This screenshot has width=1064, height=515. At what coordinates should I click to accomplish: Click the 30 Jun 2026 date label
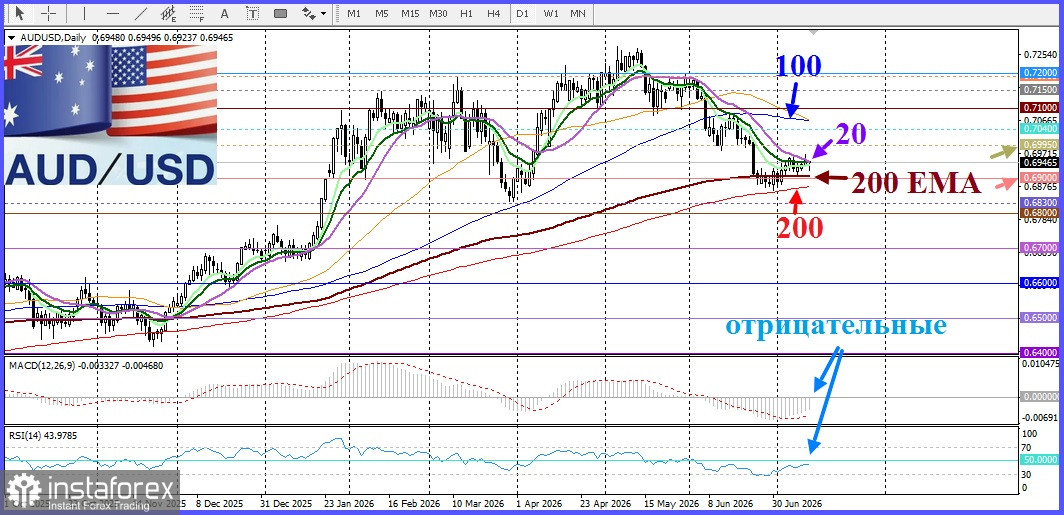(x=799, y=505)
